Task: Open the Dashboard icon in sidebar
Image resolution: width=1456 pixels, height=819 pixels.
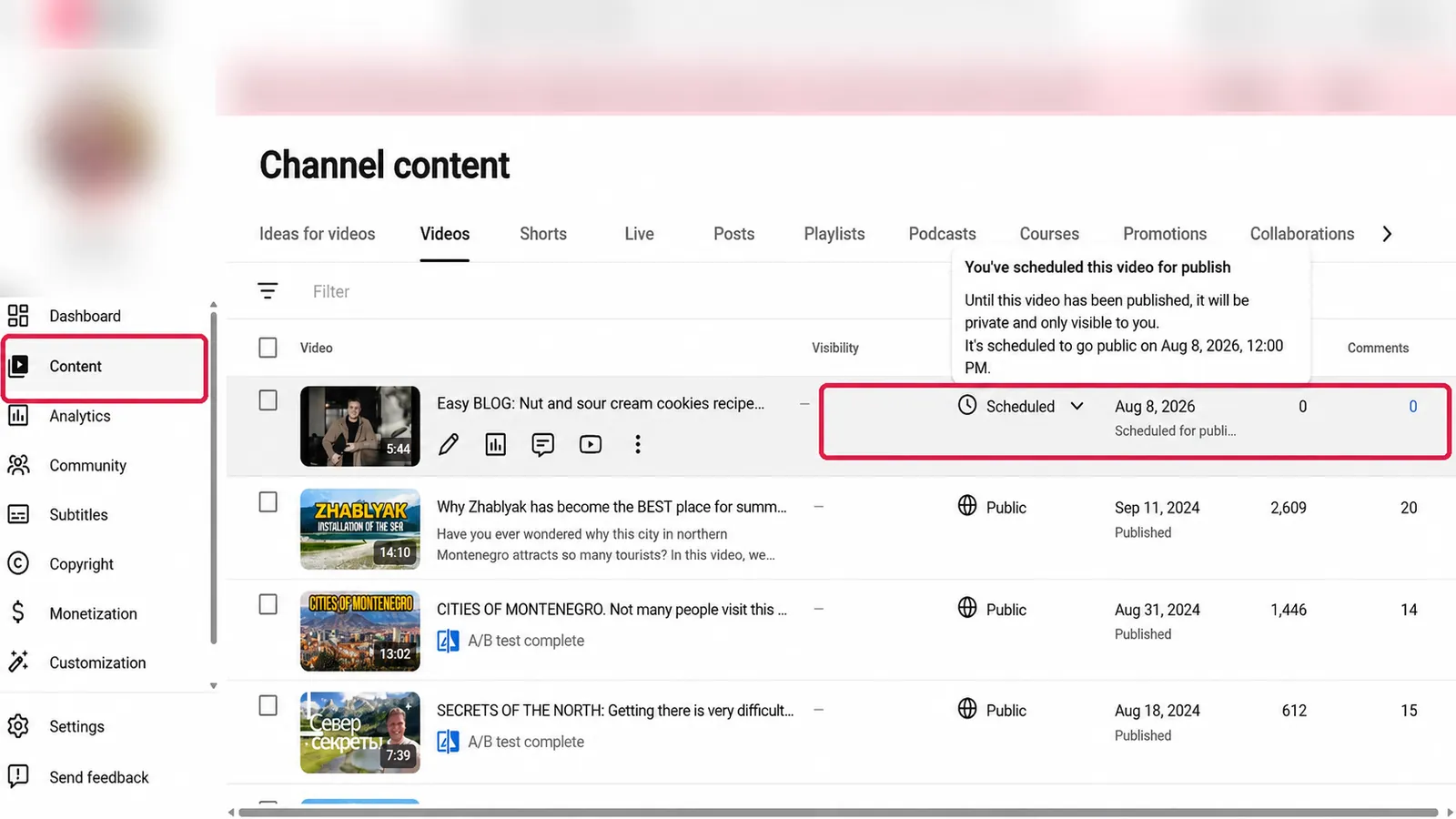Action: 18,316
